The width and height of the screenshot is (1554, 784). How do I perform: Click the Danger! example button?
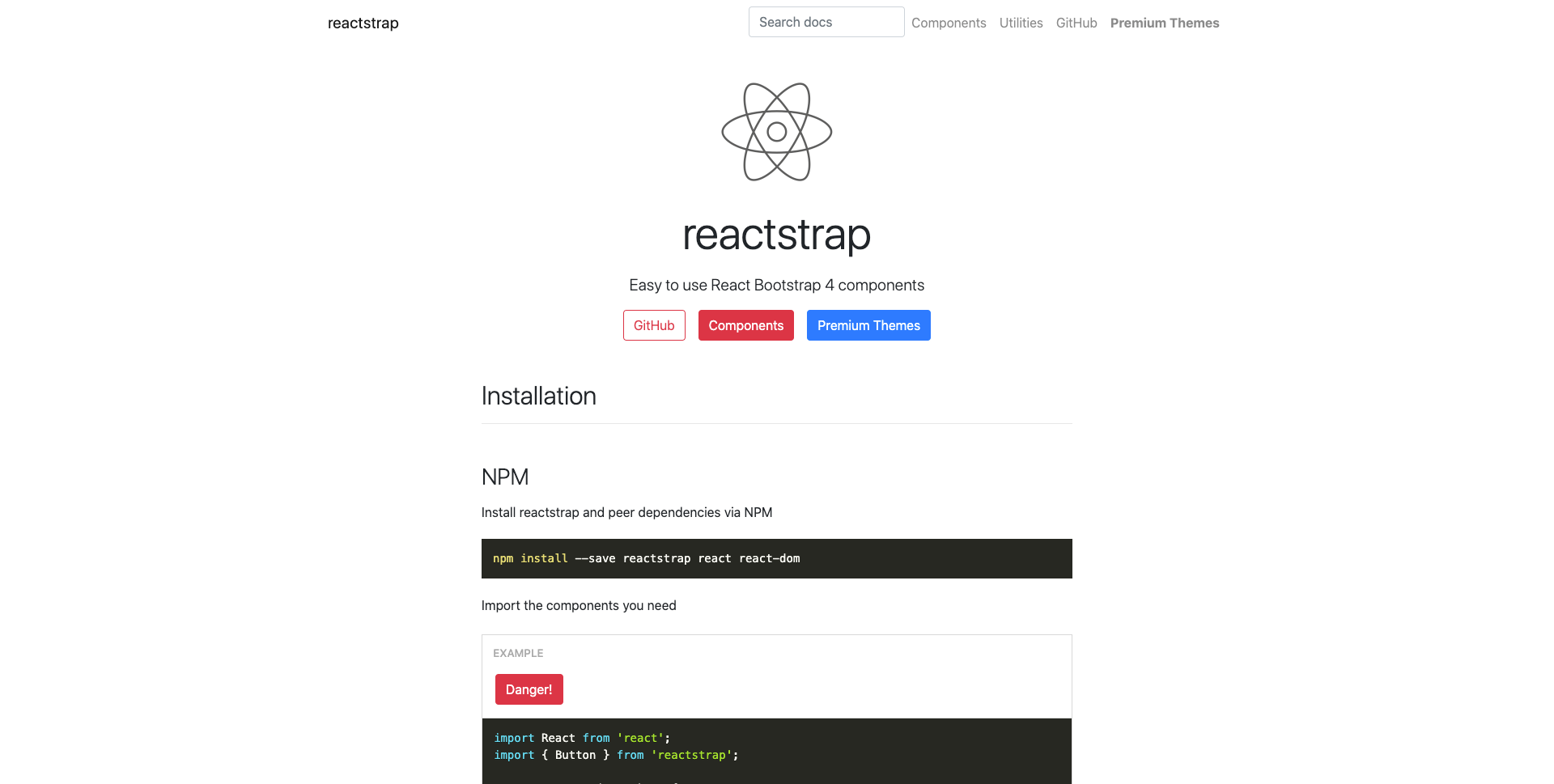tap(529, 689)
